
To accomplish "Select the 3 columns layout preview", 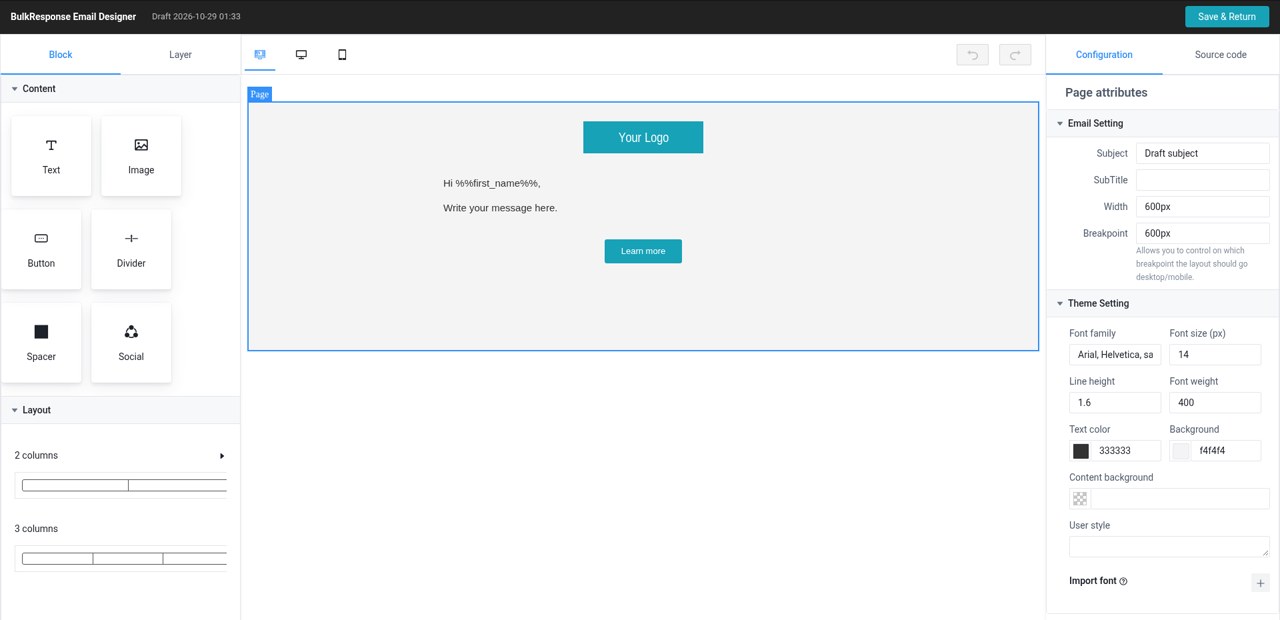I will 121,558.
